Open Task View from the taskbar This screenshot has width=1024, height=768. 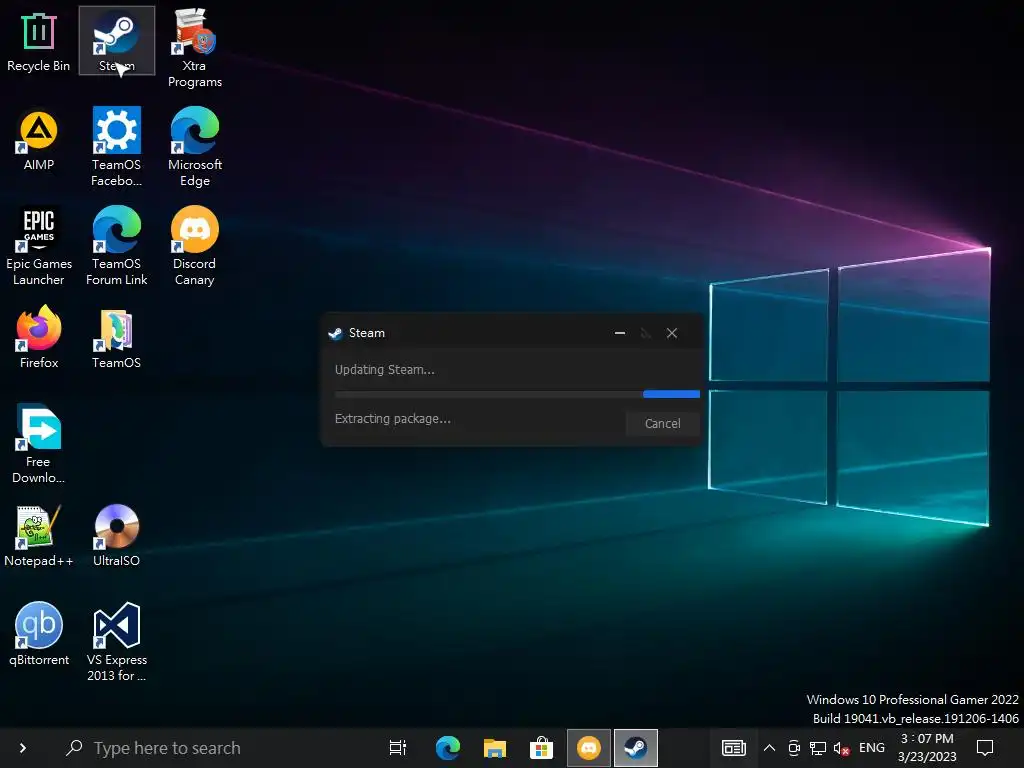[x=398, y=748]
